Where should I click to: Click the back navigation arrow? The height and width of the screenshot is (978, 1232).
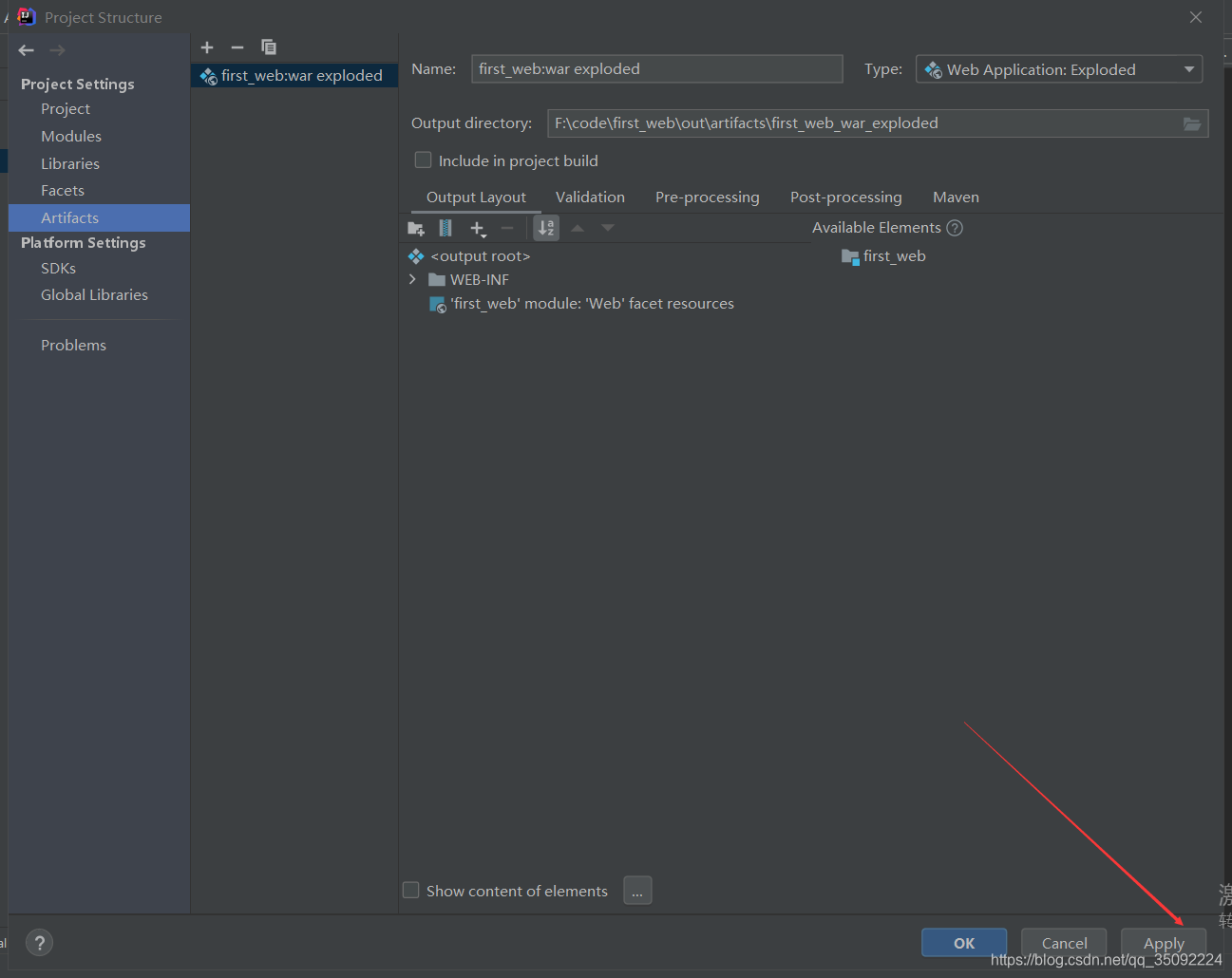(x=27, y=50)
